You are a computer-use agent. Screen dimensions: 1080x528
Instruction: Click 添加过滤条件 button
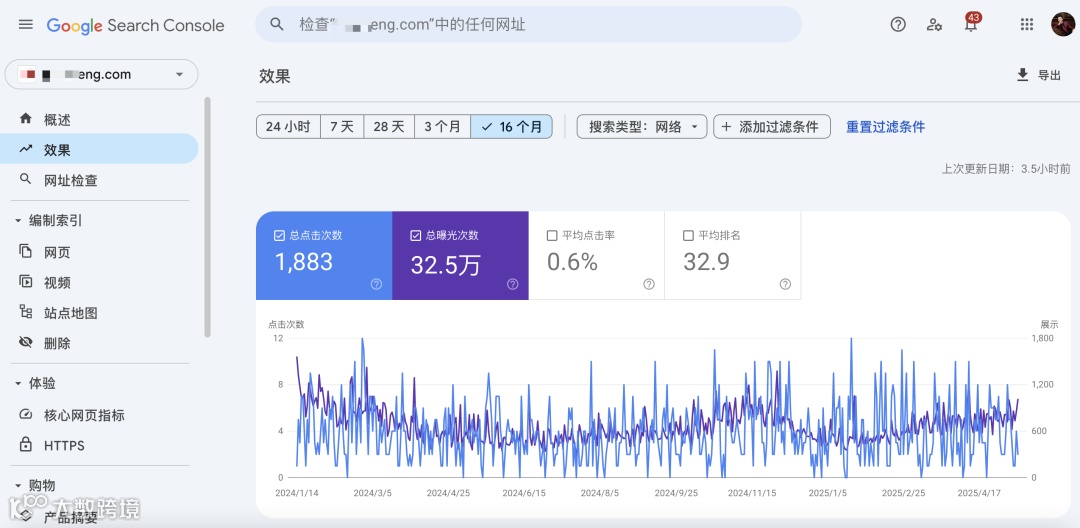(x=772, y=127)
